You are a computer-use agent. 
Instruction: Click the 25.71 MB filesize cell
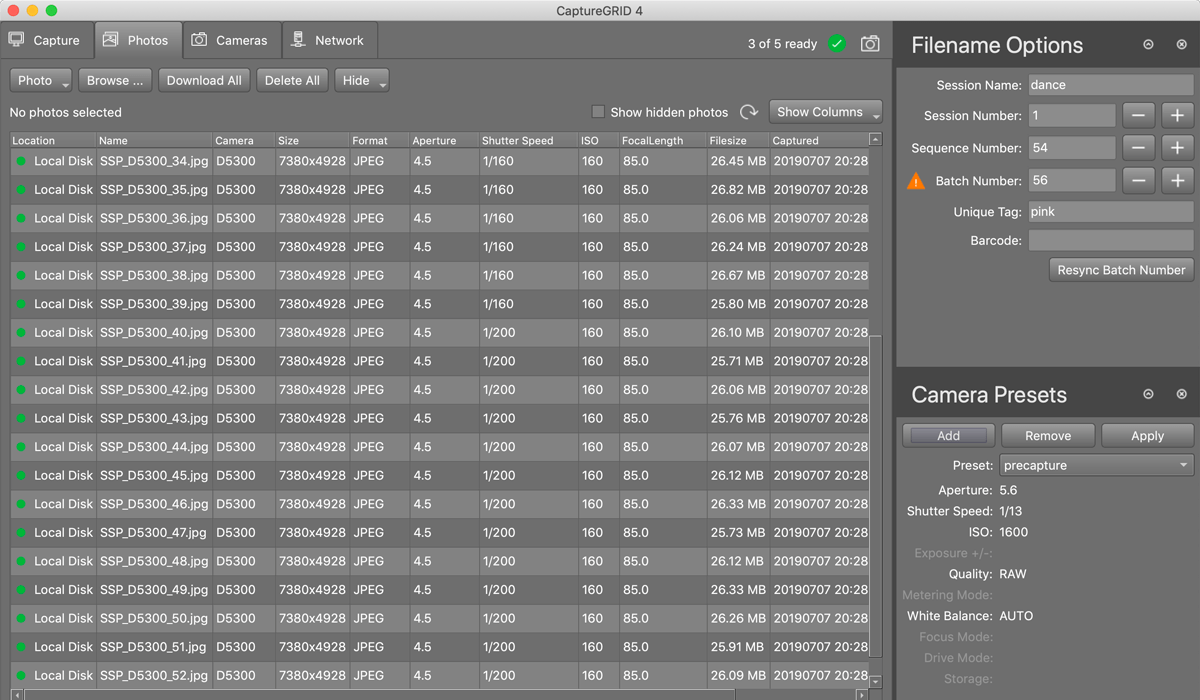click(x=737, y=361)
